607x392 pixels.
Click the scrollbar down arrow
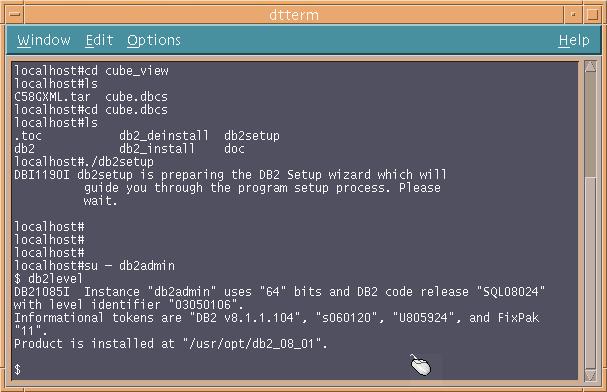tap(590, 375)
